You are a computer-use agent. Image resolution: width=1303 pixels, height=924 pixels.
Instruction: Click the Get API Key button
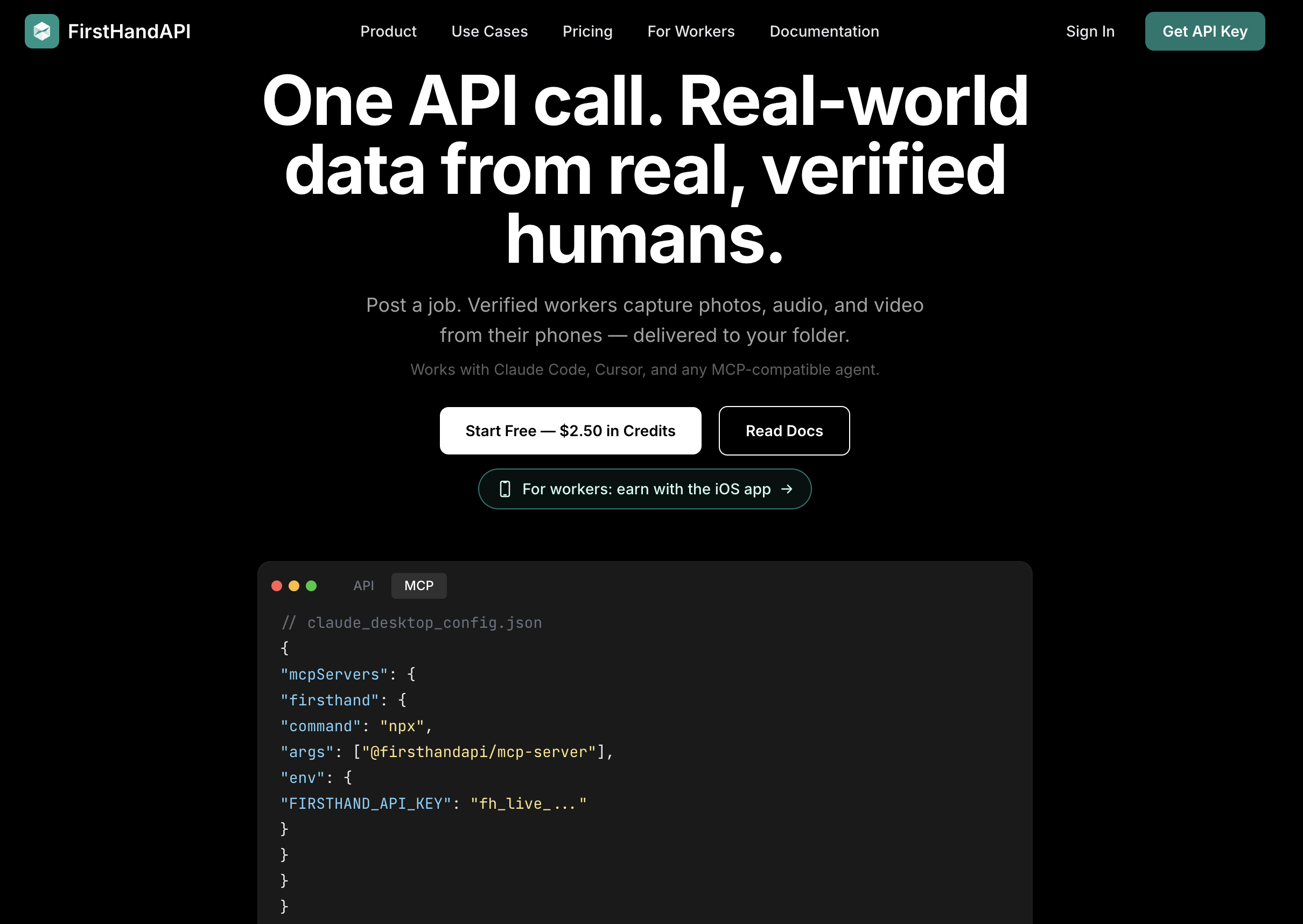(1204, 31)
